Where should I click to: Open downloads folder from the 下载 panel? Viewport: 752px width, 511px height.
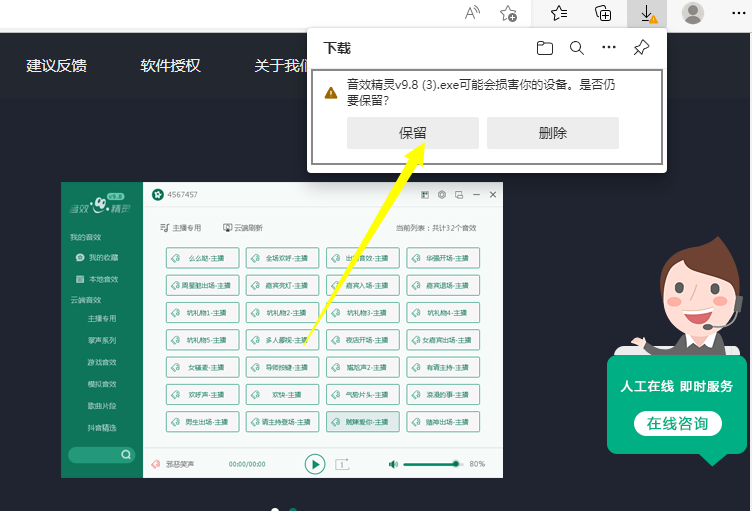[x=544, y=48]
